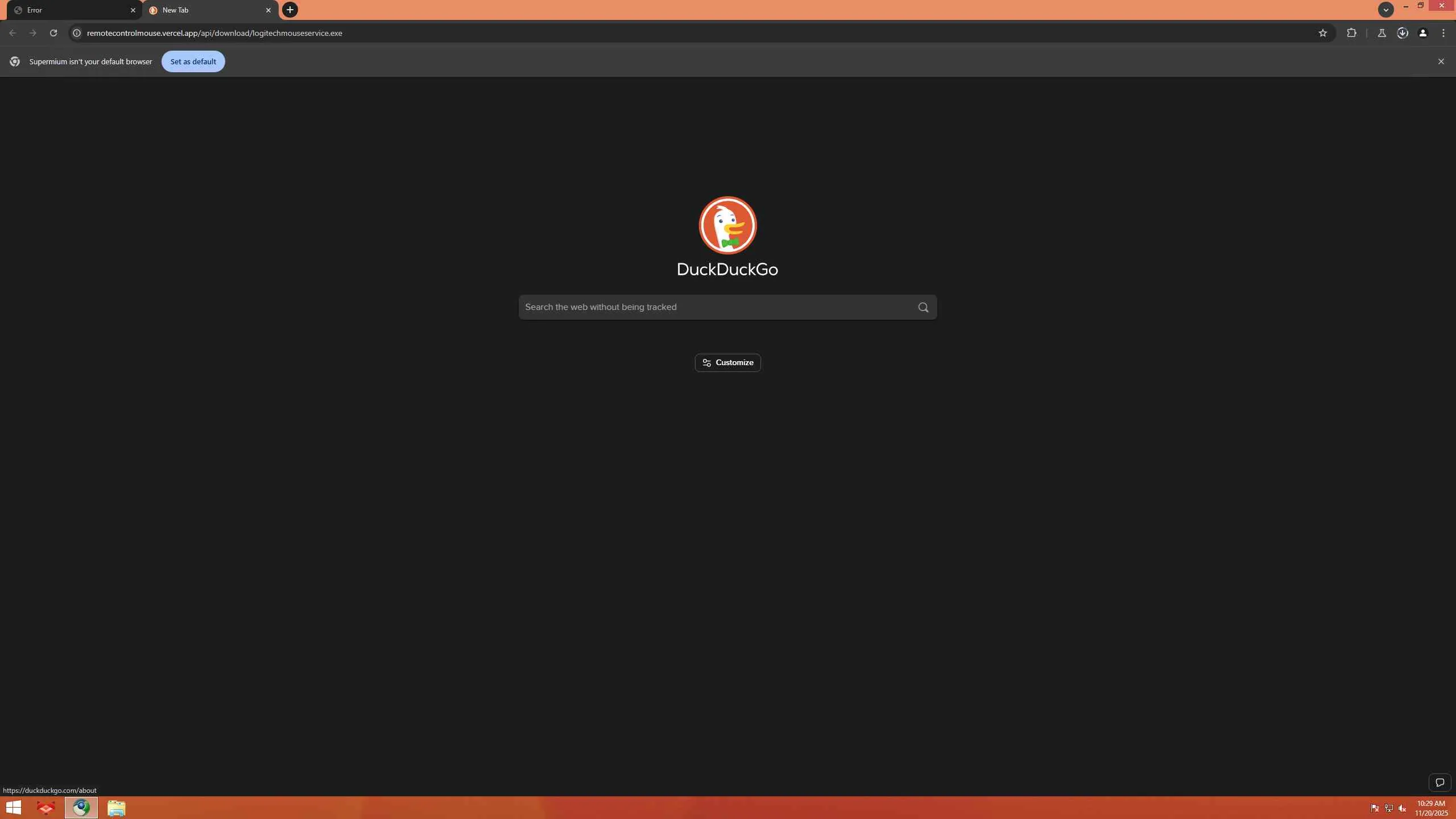Click the Reload page icon

[x=53, y=33]
